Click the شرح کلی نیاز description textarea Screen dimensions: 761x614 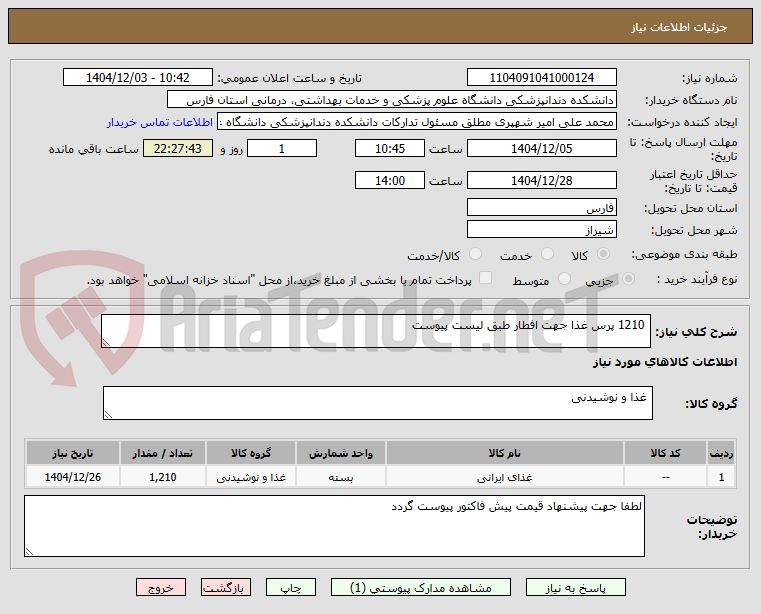[376, 331]
